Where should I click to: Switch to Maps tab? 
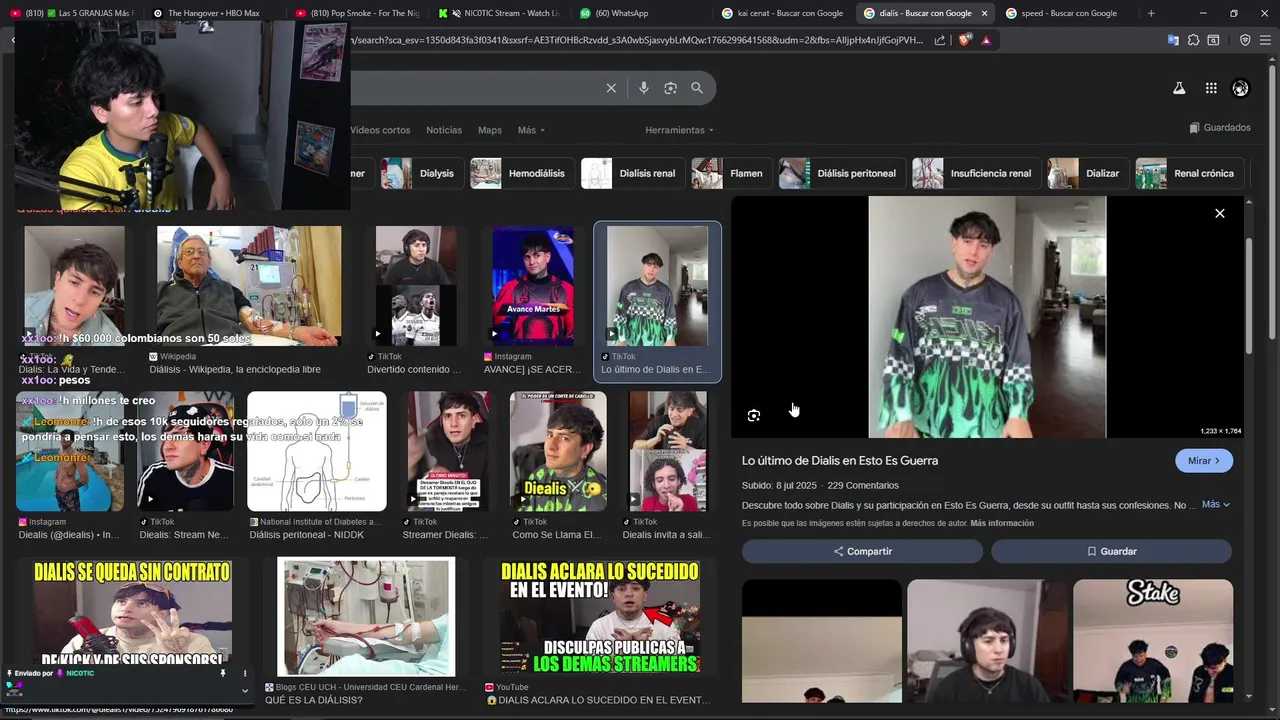point(490,130)
